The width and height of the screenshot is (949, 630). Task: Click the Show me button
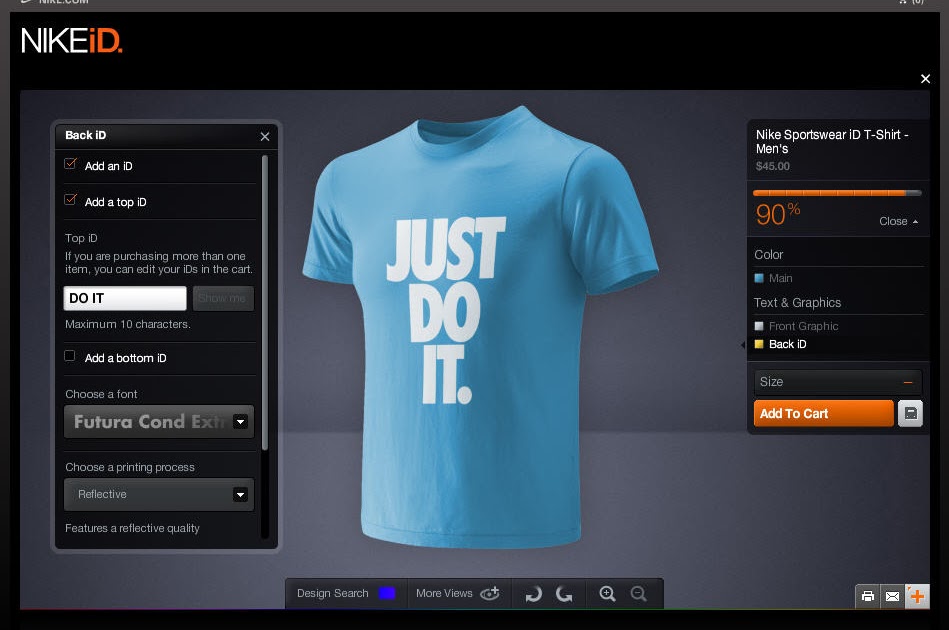click(x=223, y=298)
